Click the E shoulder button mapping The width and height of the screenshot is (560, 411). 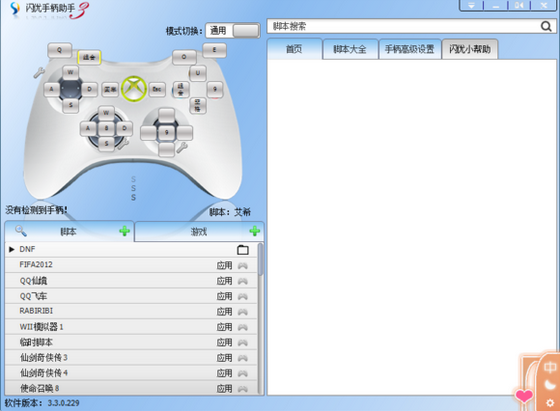coord(214,50)
